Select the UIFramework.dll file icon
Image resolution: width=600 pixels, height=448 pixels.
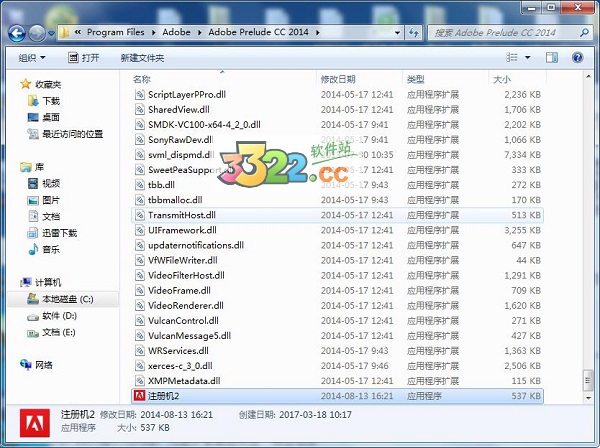pos(140,230)
